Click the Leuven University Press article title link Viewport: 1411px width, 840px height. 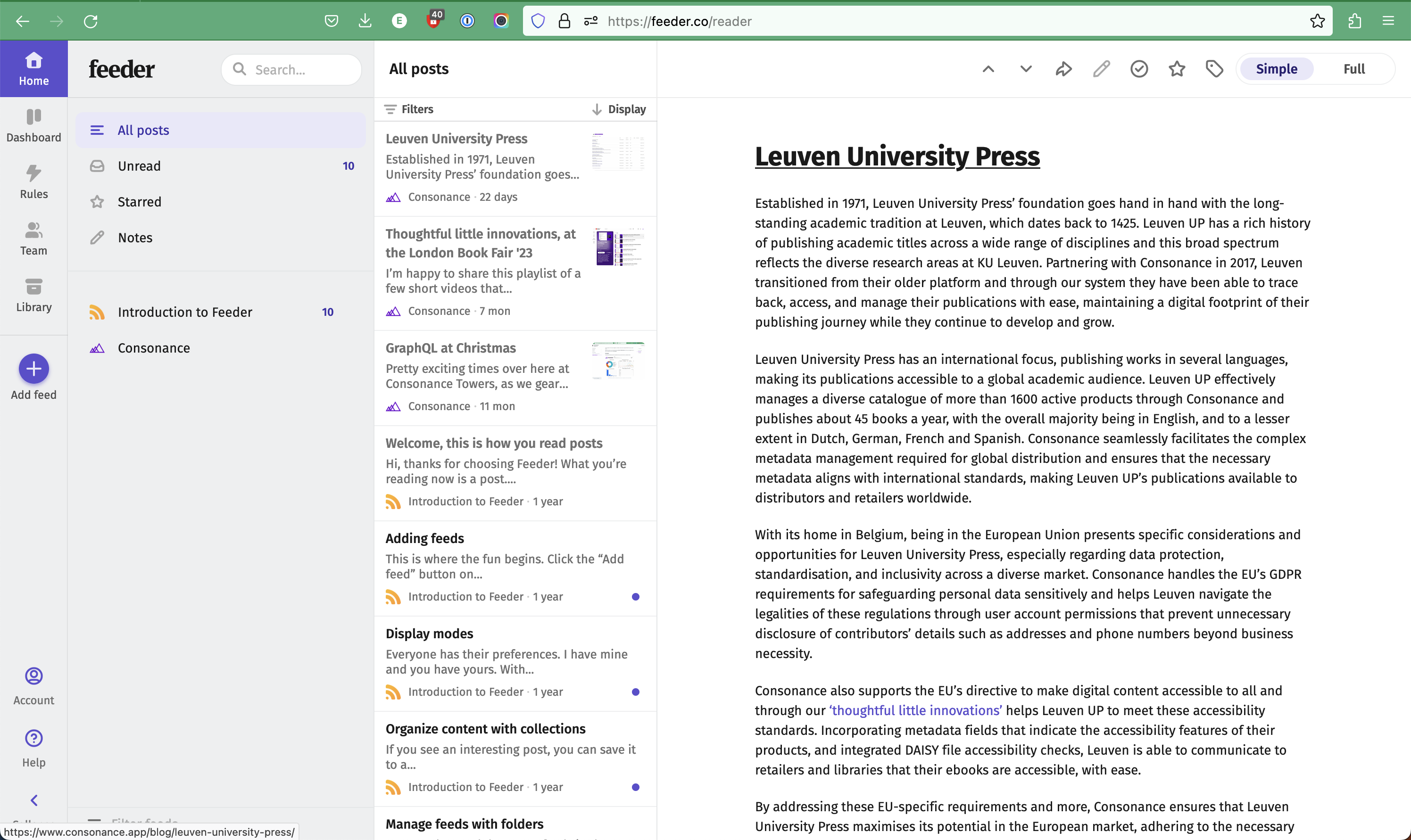[x=897, y=156]
